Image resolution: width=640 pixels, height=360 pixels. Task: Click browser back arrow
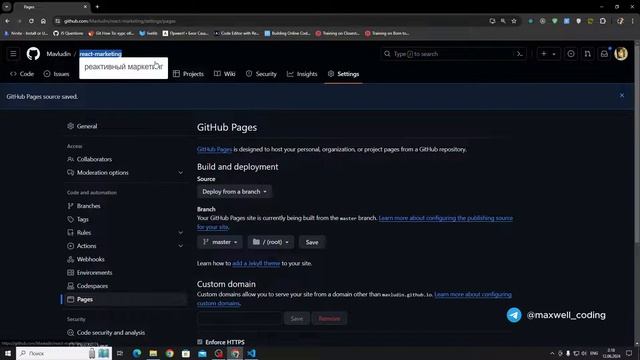click(x=8, y=21)
